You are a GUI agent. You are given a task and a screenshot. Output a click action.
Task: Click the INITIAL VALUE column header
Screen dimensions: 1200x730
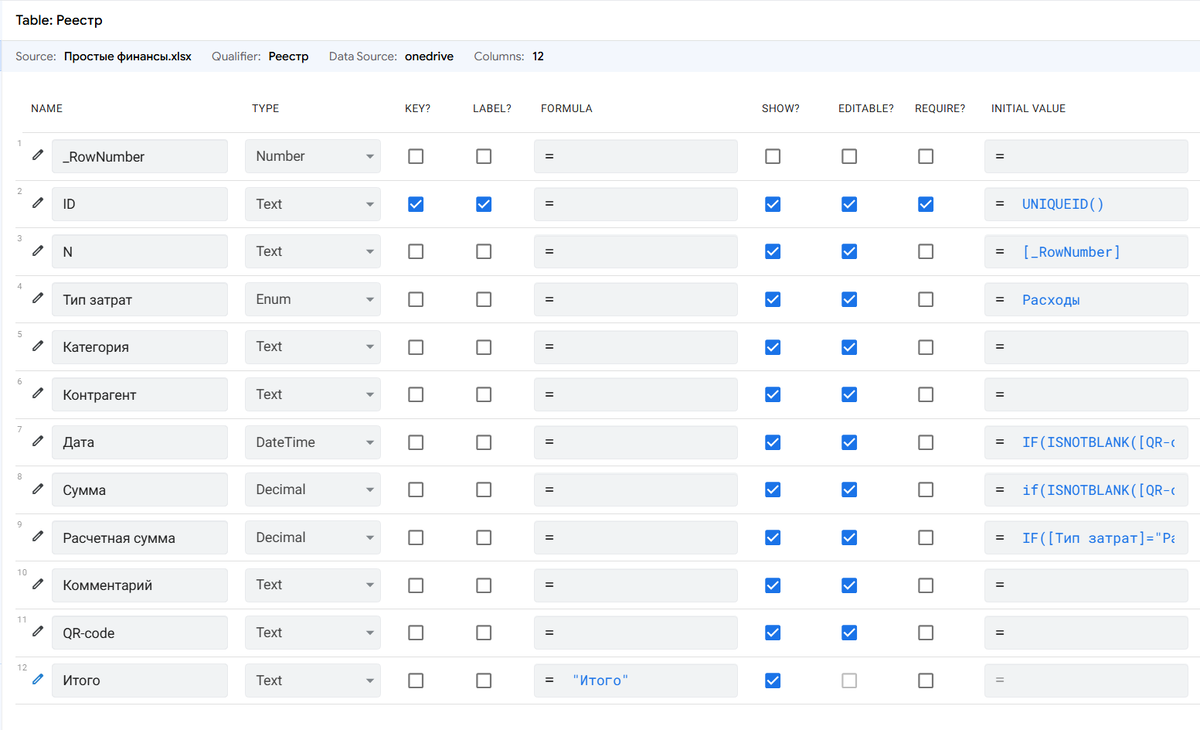coord(1028,108)
